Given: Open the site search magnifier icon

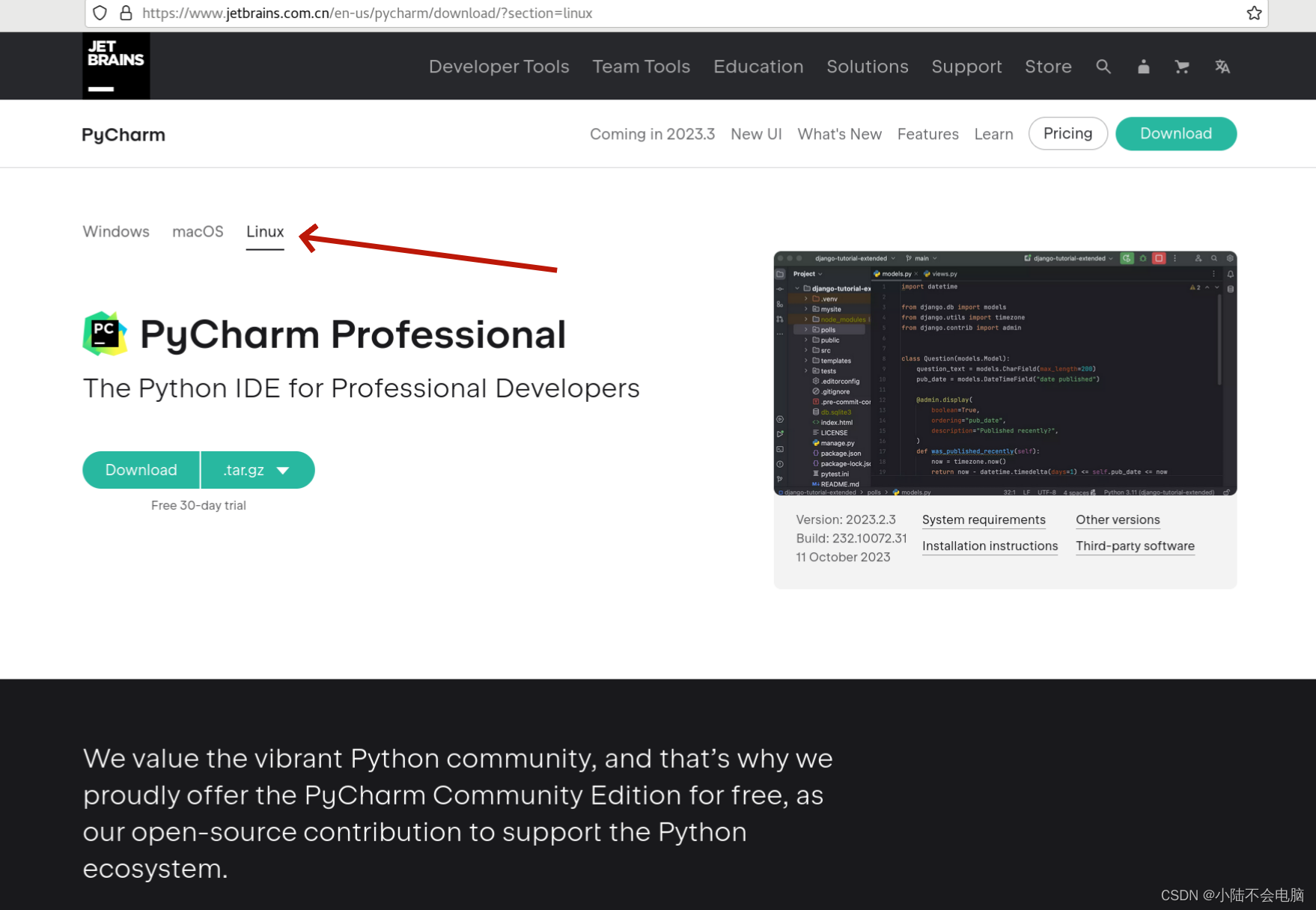Looking at the screenshot, I should [1103, 67].
